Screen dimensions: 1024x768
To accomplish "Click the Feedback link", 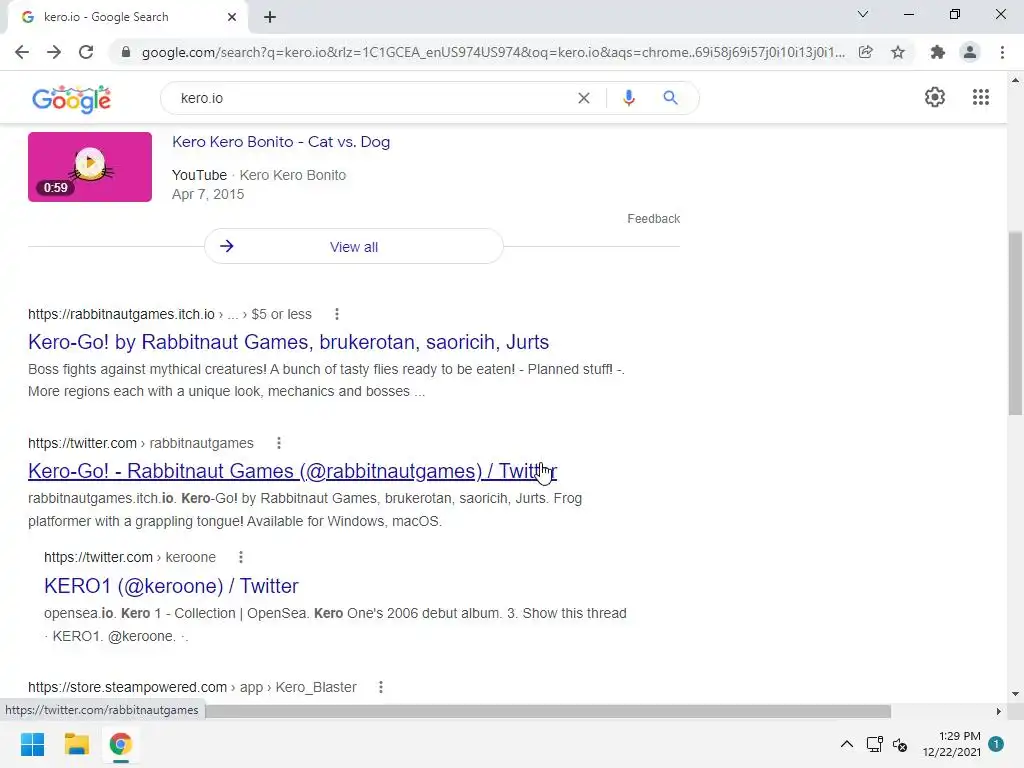I will pos(654,219).
